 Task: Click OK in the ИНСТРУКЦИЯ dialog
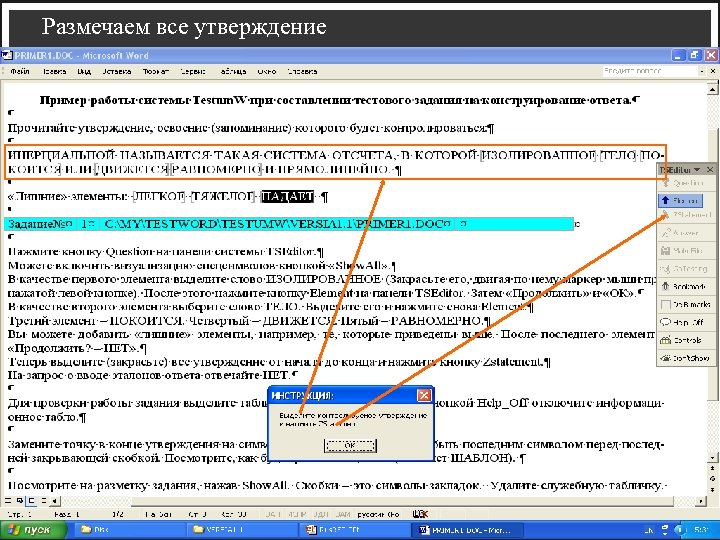pyautogui.click(x=350, y=445)
